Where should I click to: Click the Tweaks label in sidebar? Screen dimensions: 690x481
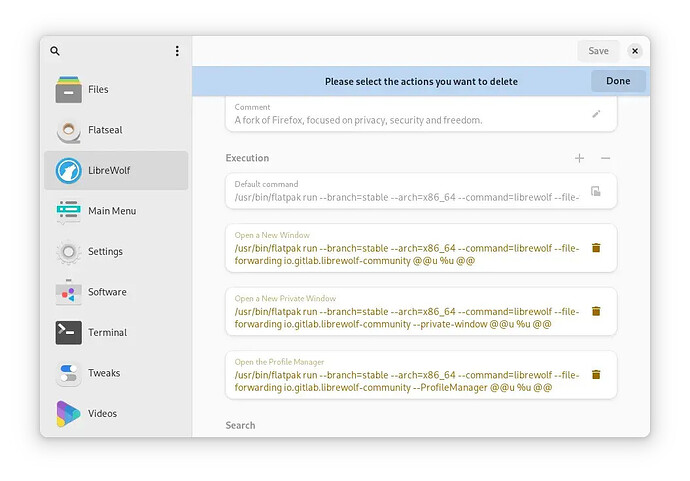(x=104, y=373)
